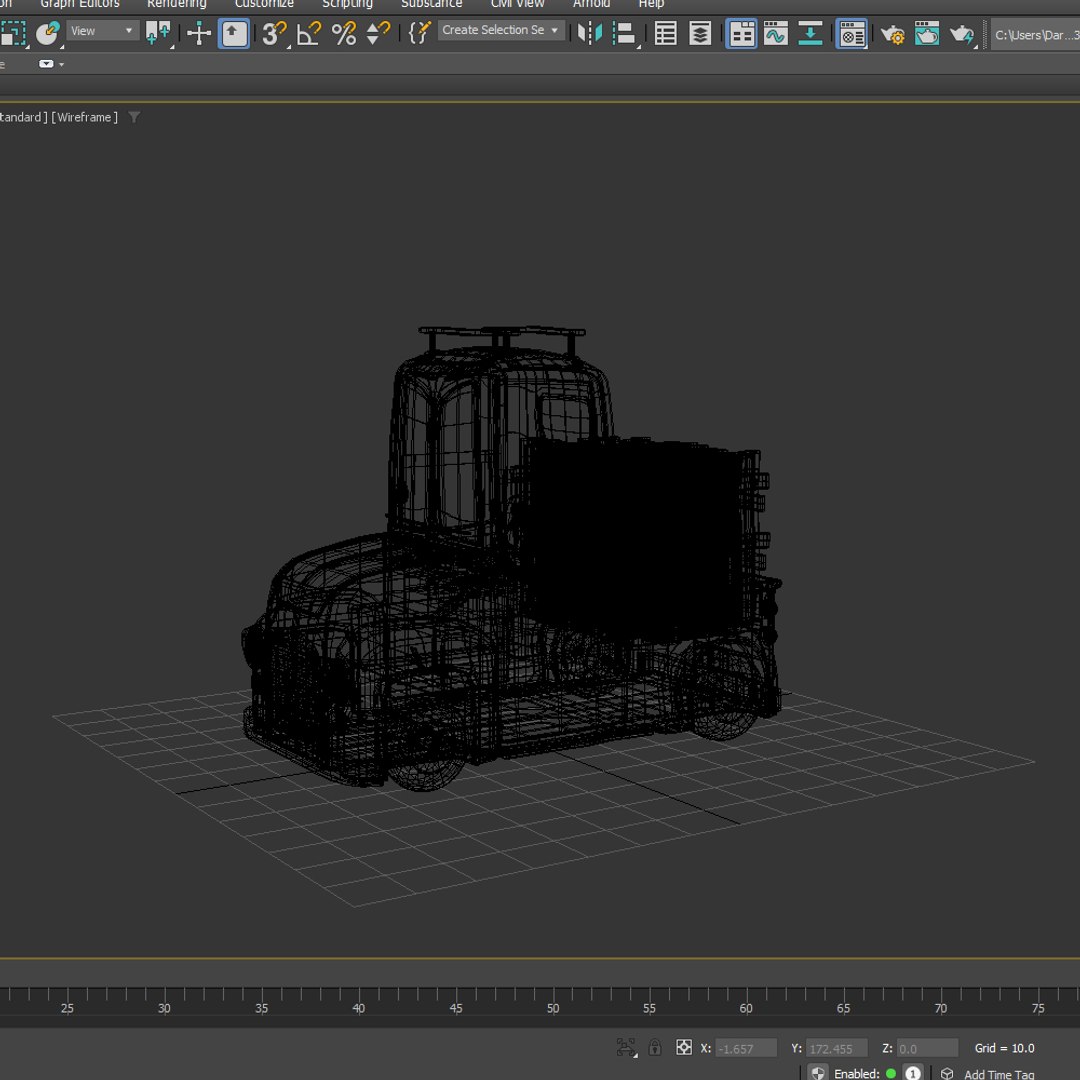The image size is (1080, 1080).
Task: Click Use Pivot Point Center icon
Action: (158, 32)
